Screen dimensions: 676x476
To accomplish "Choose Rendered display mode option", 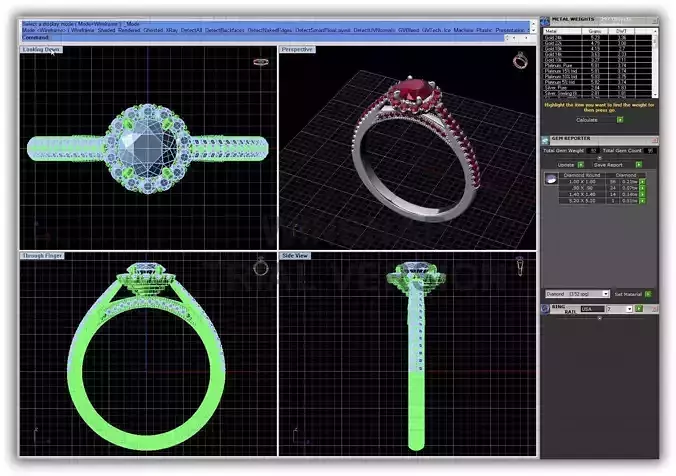I will [x=129, y=30].
